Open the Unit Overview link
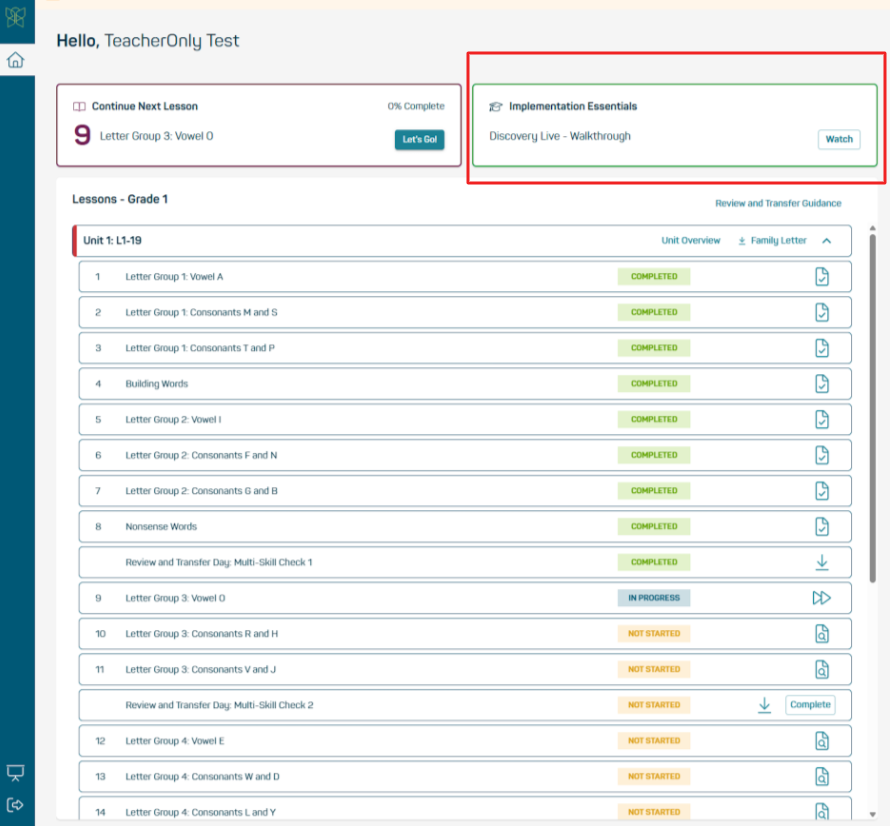 pyautogui.click(x=690, y=241)
